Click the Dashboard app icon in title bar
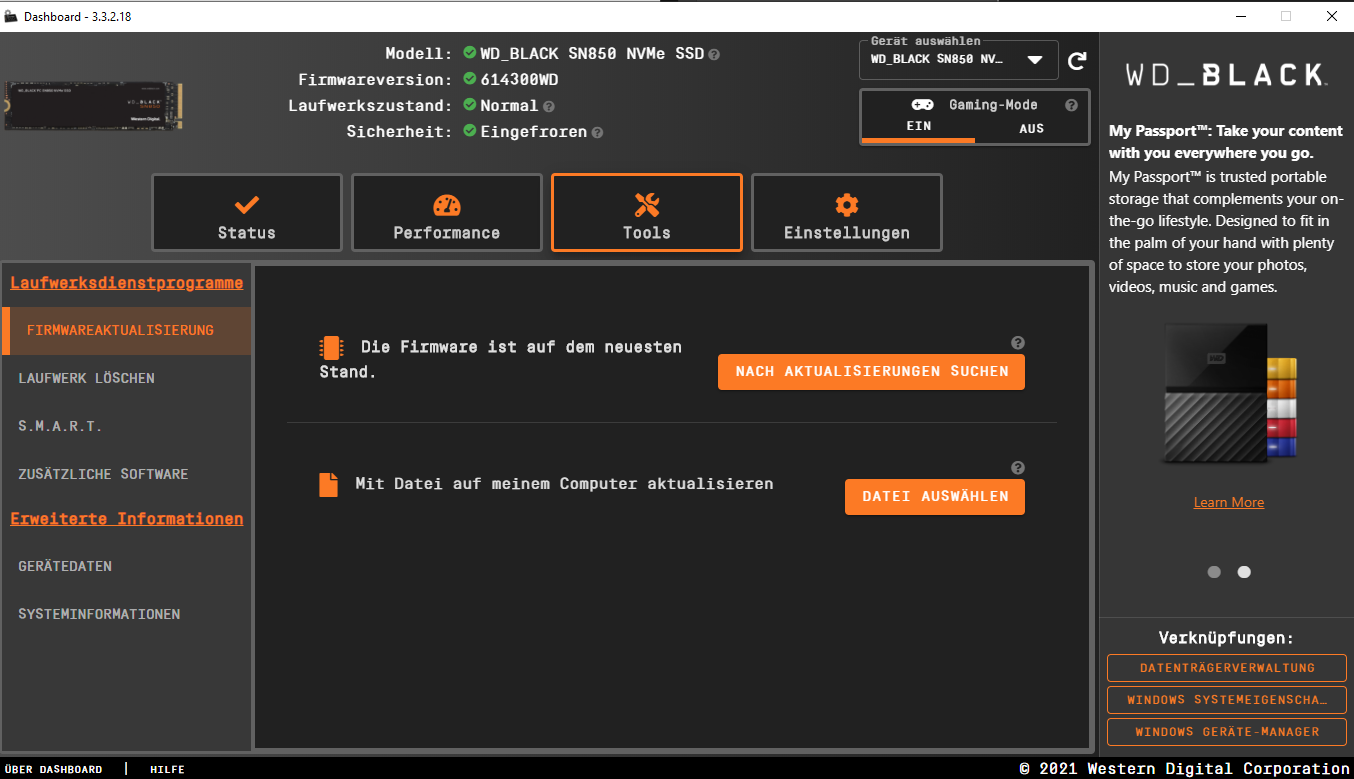This screenshot has width=1354, height=779. coord(11,16)
